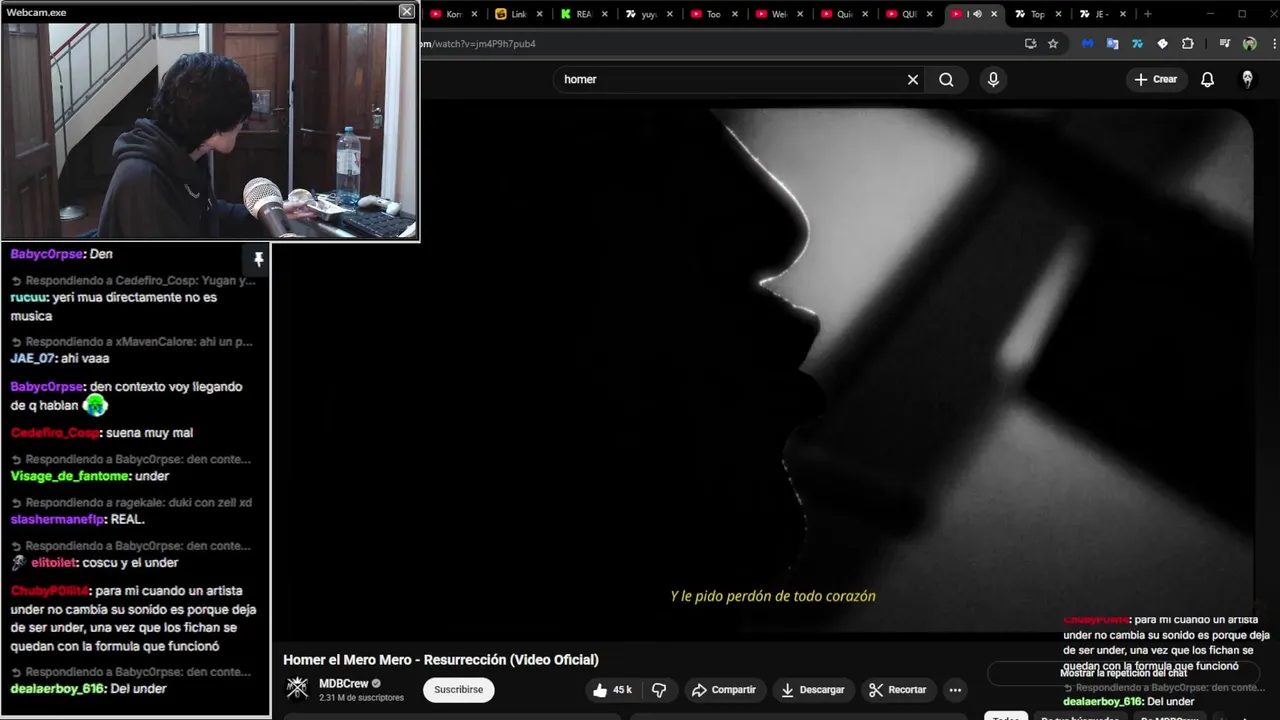The height and width of the screenshot is (720, 1280).
Task: Click the magnifier search button
Action: click(946, 80)
